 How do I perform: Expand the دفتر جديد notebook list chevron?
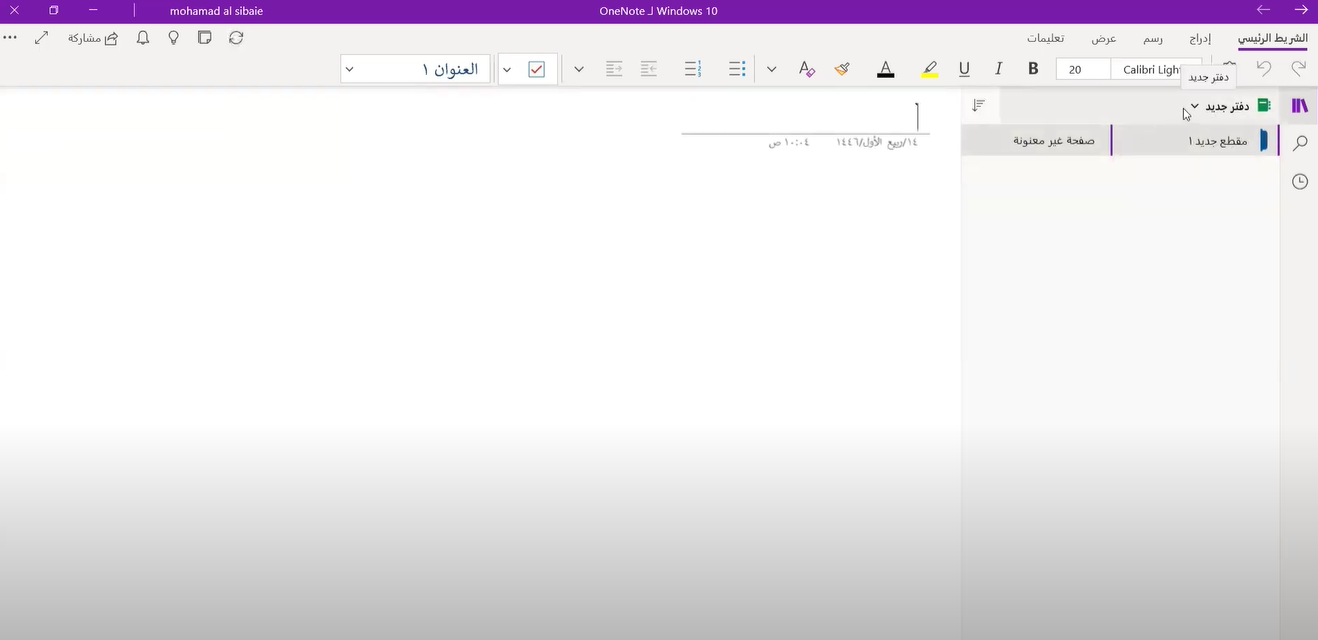click(x=1195, y=106)
